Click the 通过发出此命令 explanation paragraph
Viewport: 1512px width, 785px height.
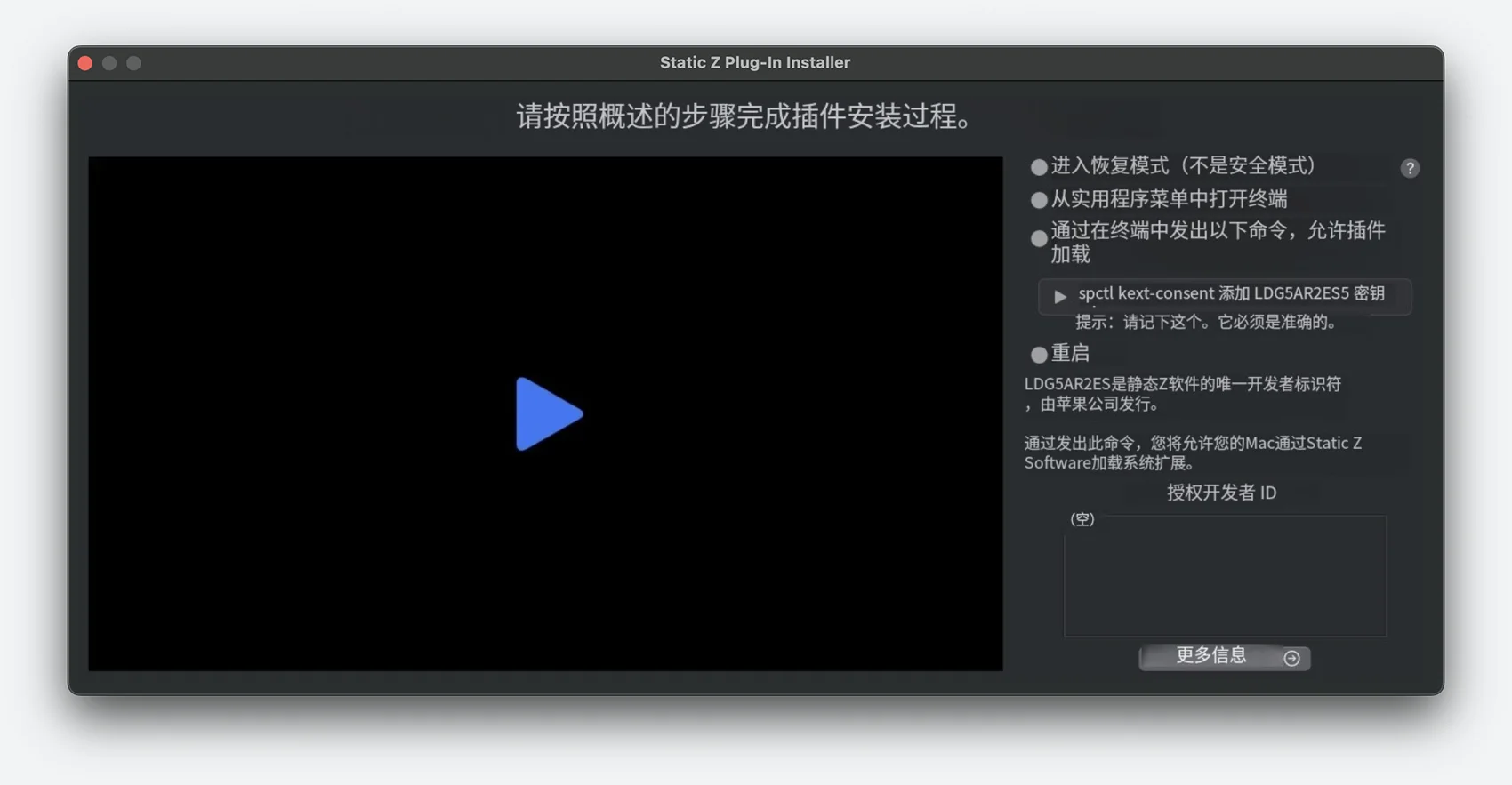click(1193, 453)
